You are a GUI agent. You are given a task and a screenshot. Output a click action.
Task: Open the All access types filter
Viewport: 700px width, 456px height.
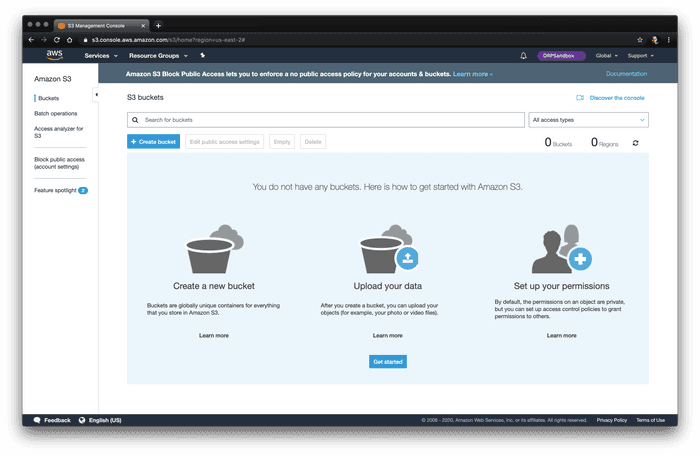(588, 120)
